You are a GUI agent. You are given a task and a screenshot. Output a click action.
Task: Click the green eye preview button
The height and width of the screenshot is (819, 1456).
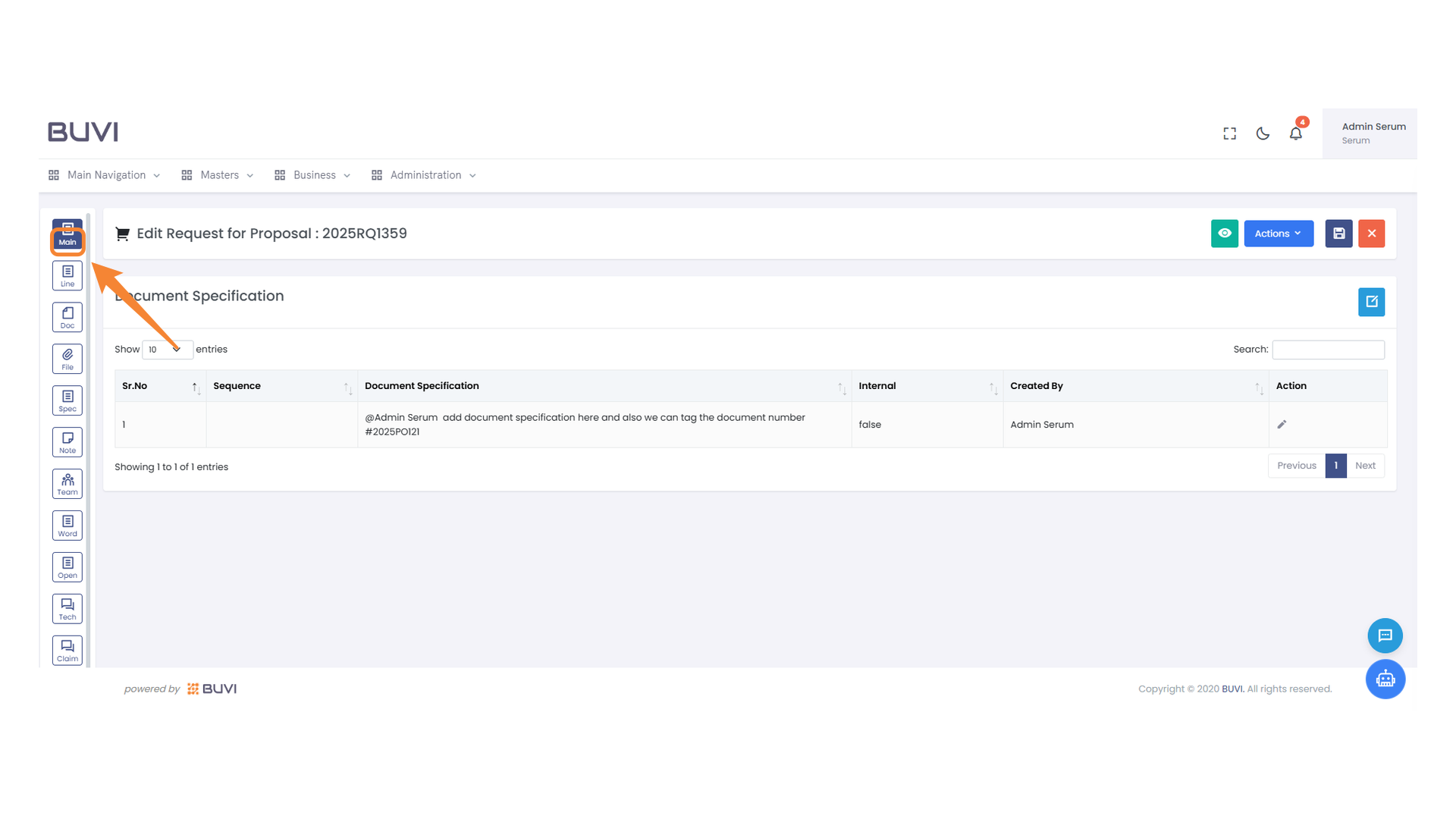[1224, 234]
